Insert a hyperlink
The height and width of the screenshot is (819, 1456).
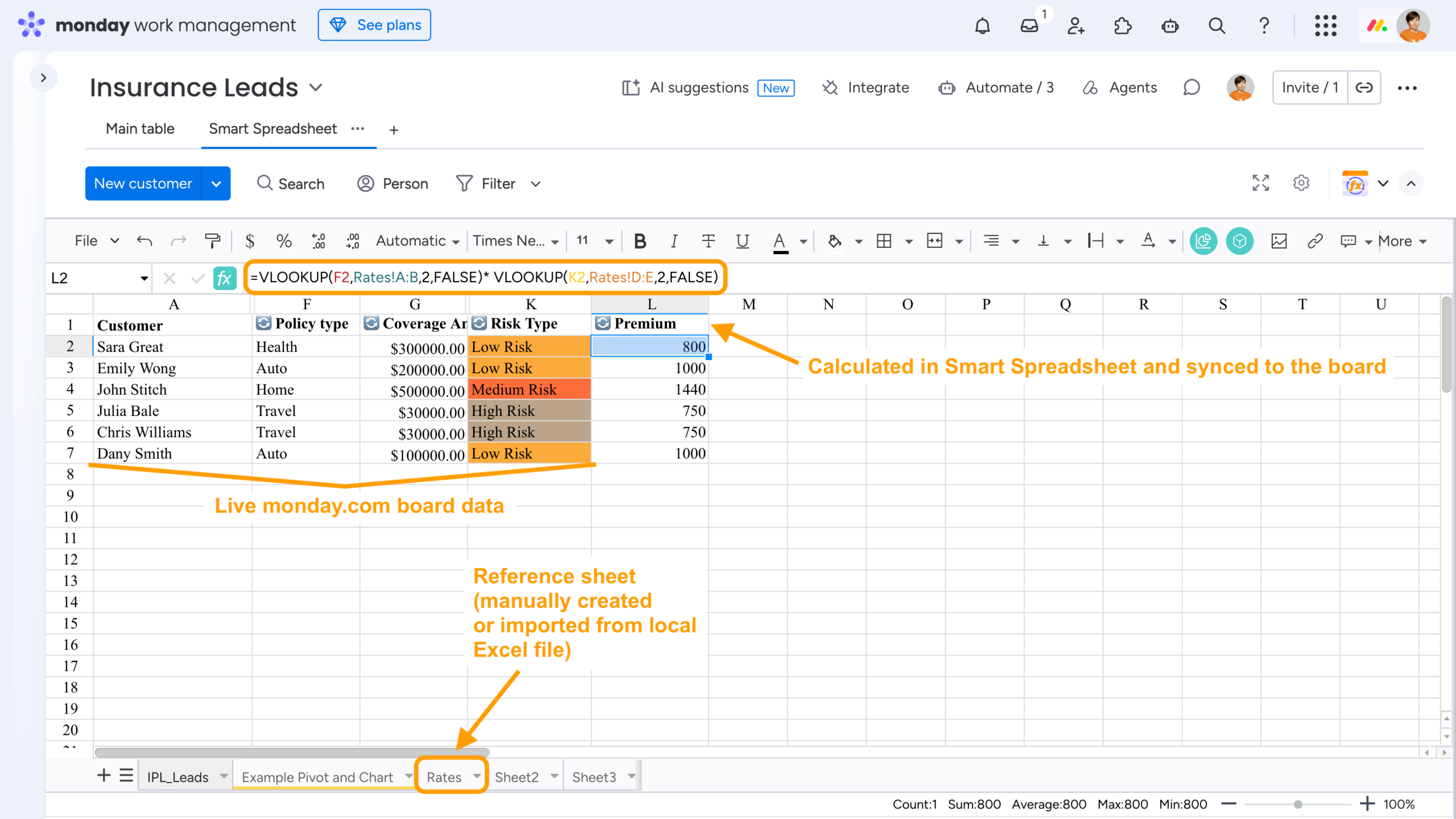pos(1315,241)
